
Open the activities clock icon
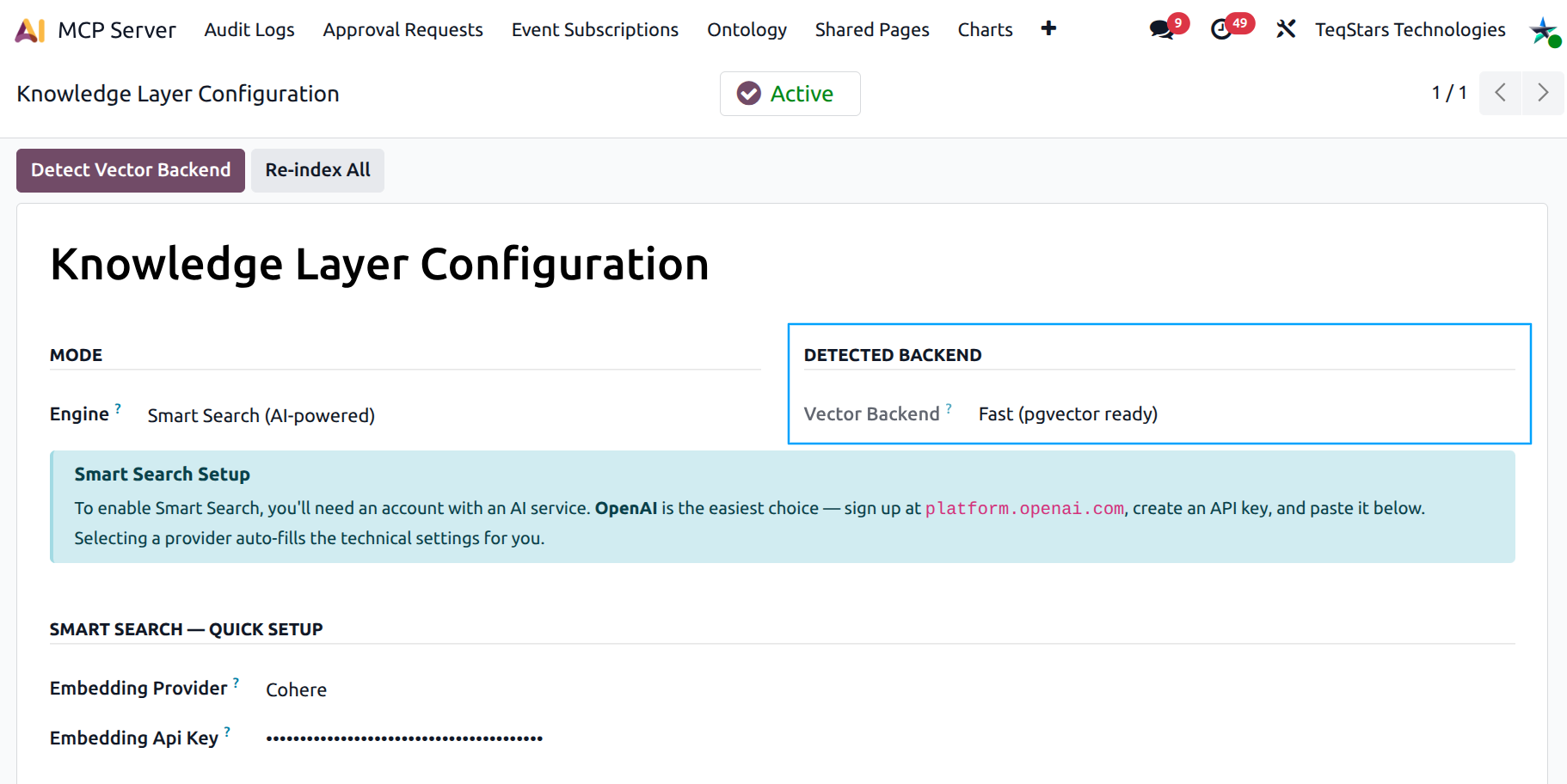tap(1221, 30)
